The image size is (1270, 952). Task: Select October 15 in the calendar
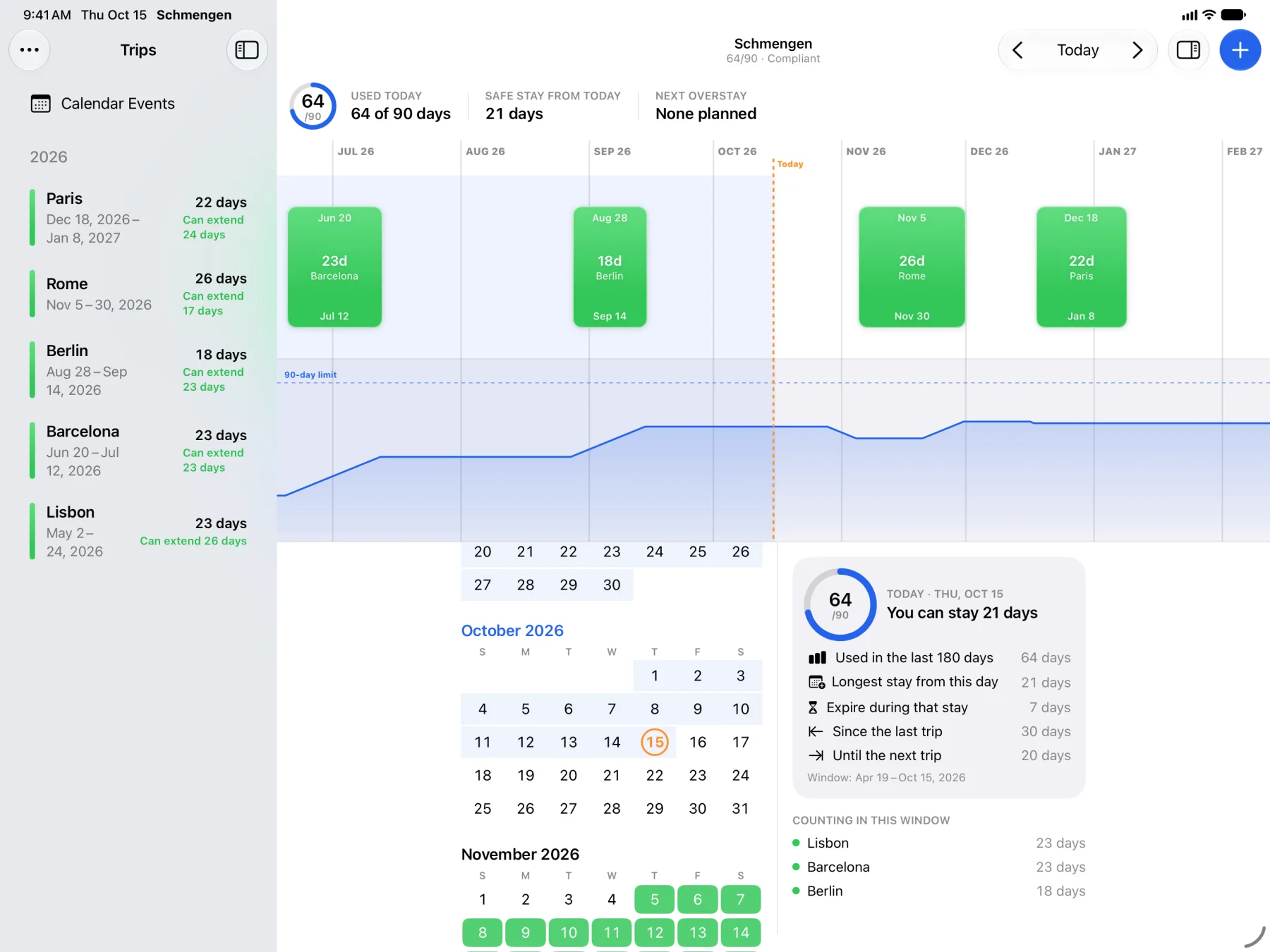(655, 742)
